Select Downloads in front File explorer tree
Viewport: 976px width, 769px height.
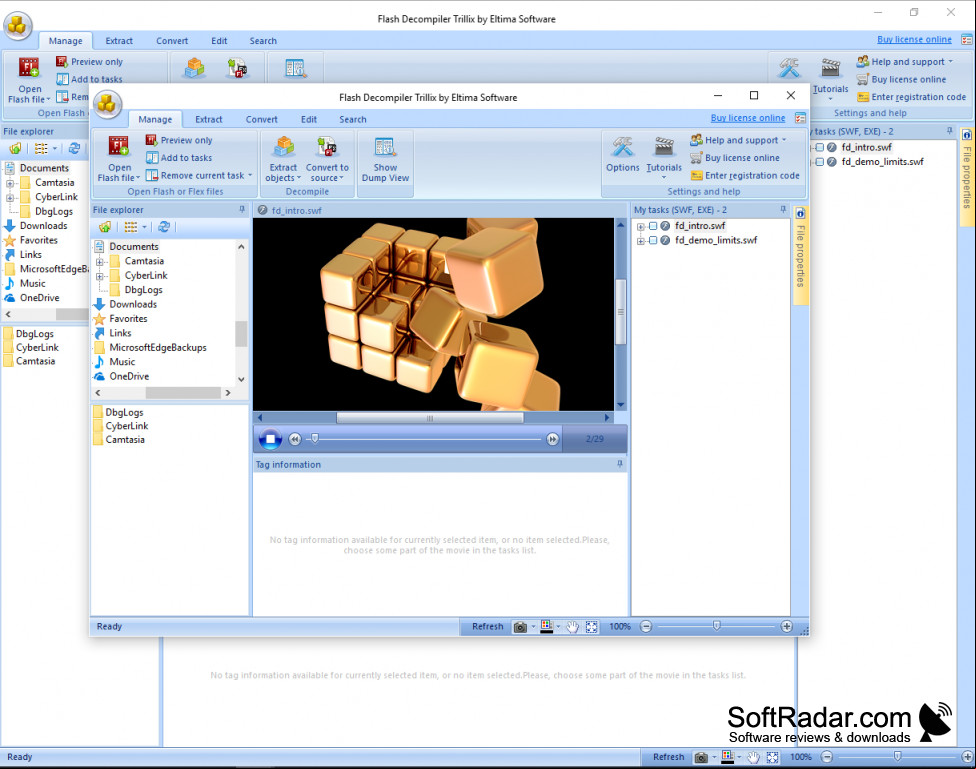(x=133, y=304)
